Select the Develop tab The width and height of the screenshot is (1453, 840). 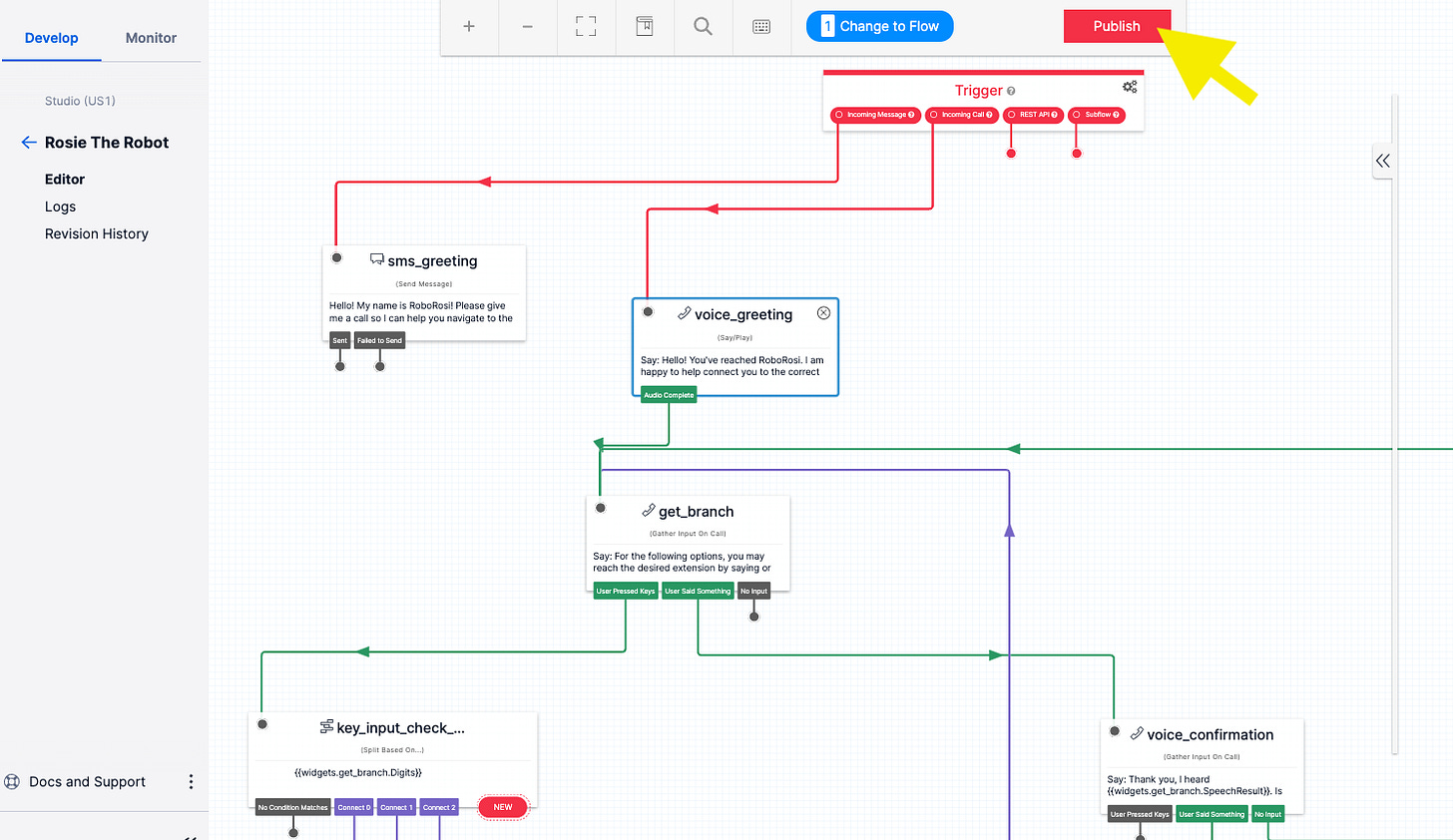pyautogui.click(x=51, y=37)
